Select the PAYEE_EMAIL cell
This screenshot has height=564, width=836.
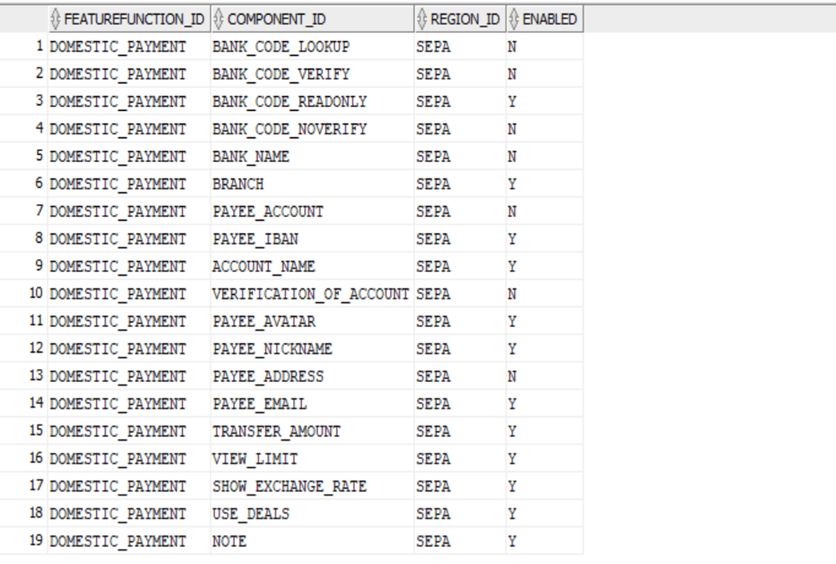point(312,404)
